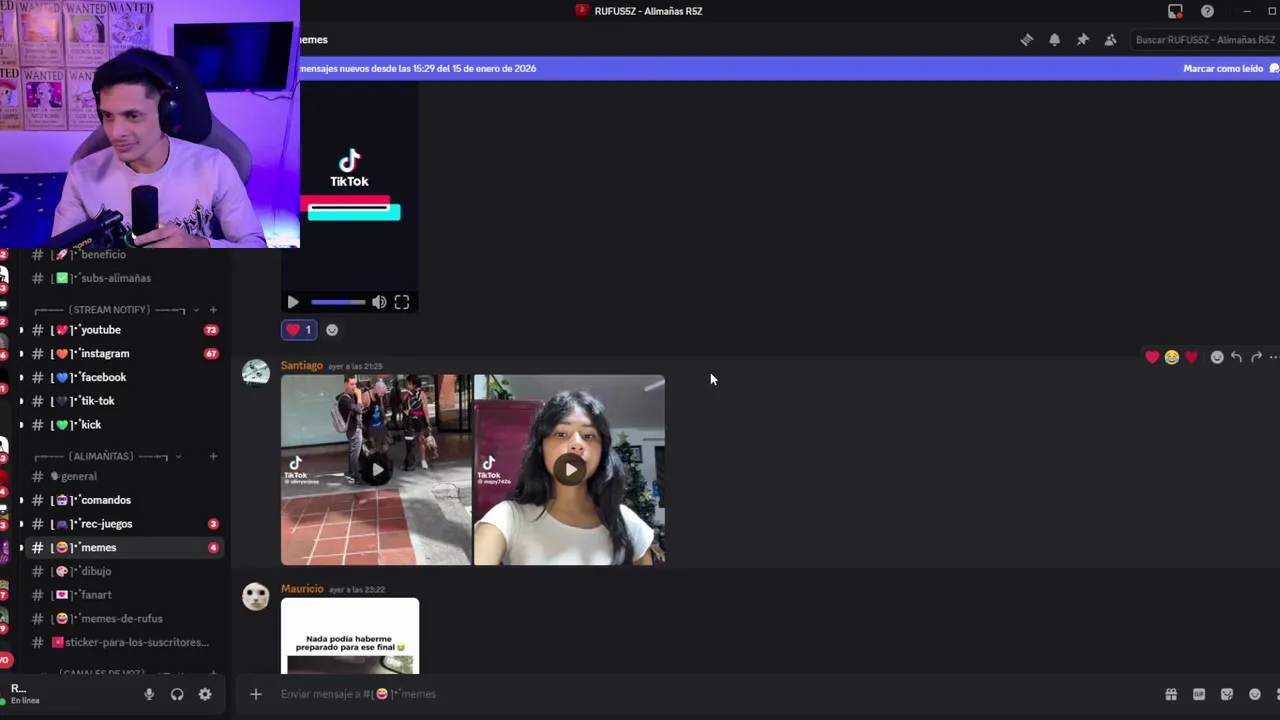Open Mauricio's profile from username
Image resolution: width=1280 pixels, height=720 pixels.
(x=302, y=589)
